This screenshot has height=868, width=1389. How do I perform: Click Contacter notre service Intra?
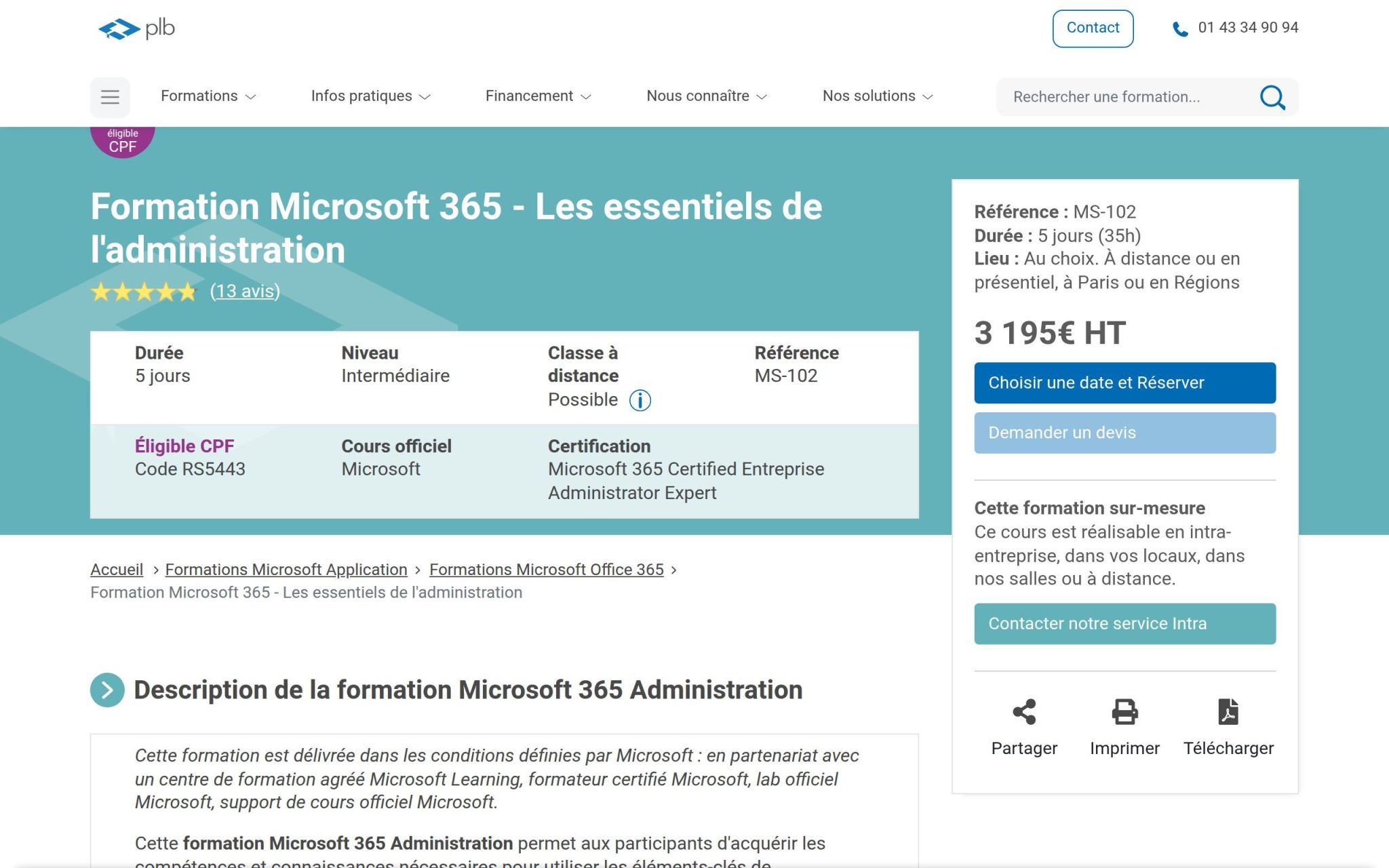tap(1124, 624)
